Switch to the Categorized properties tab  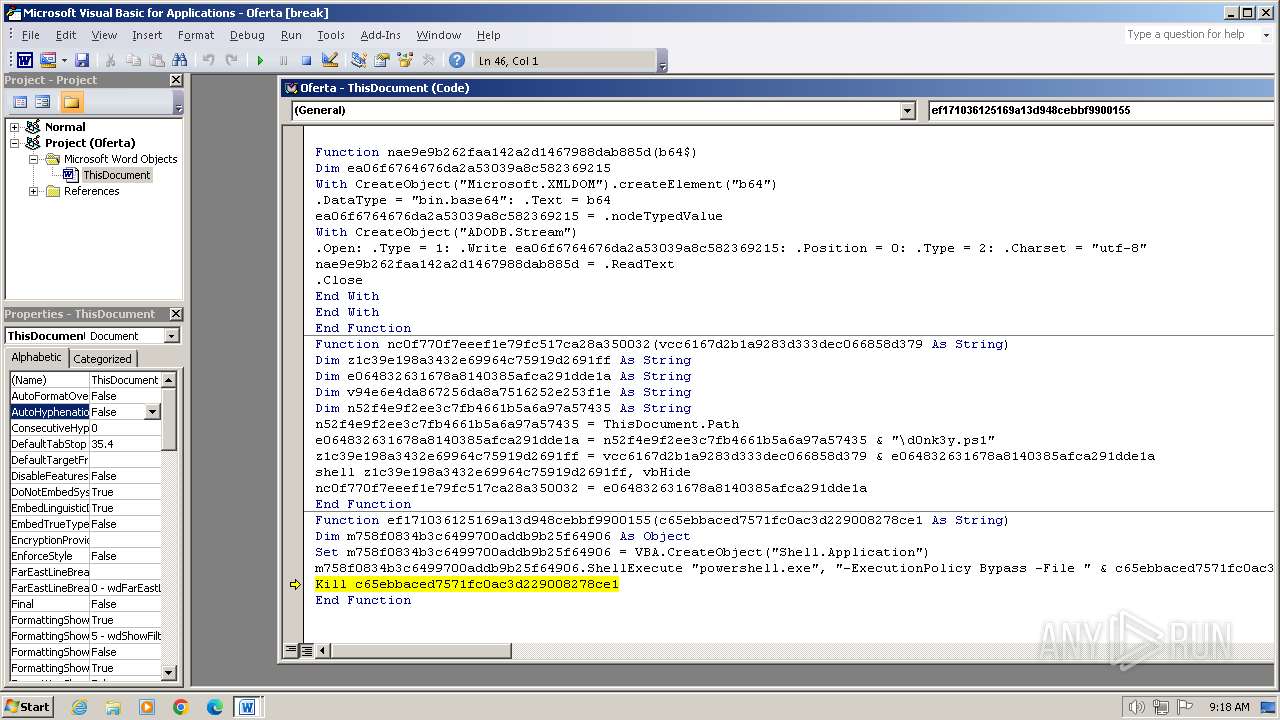click(x=102, y=359)
